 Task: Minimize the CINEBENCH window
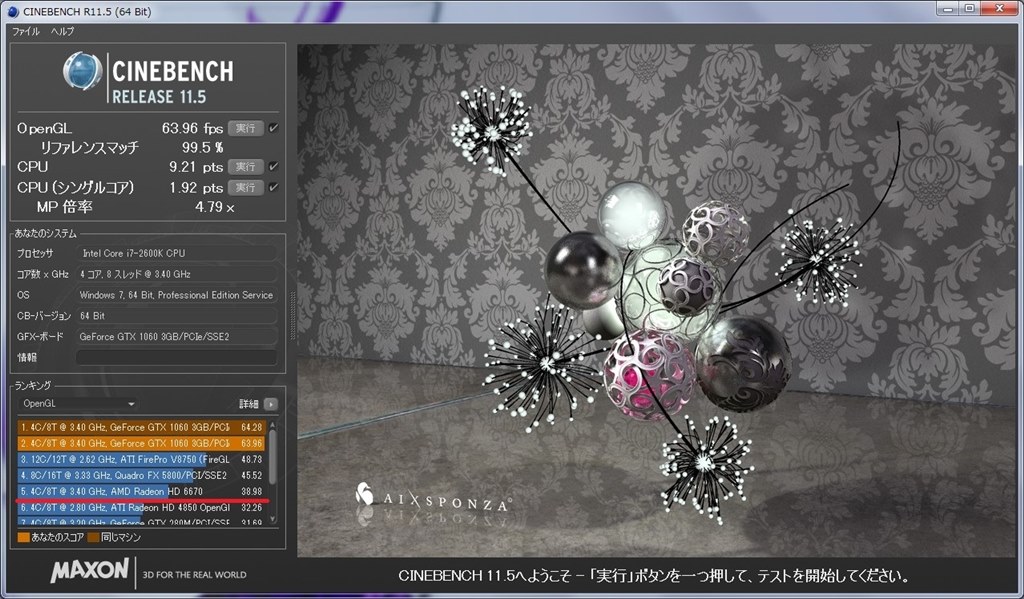pyautogui.click(x=948, y=8)
